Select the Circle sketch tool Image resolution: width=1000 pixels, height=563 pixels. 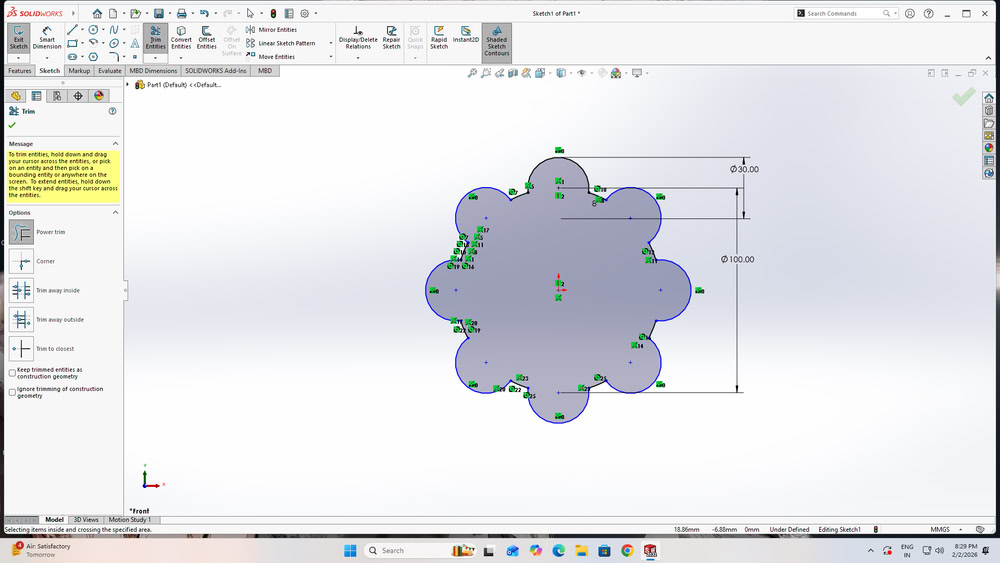click(x=93, y=30)
